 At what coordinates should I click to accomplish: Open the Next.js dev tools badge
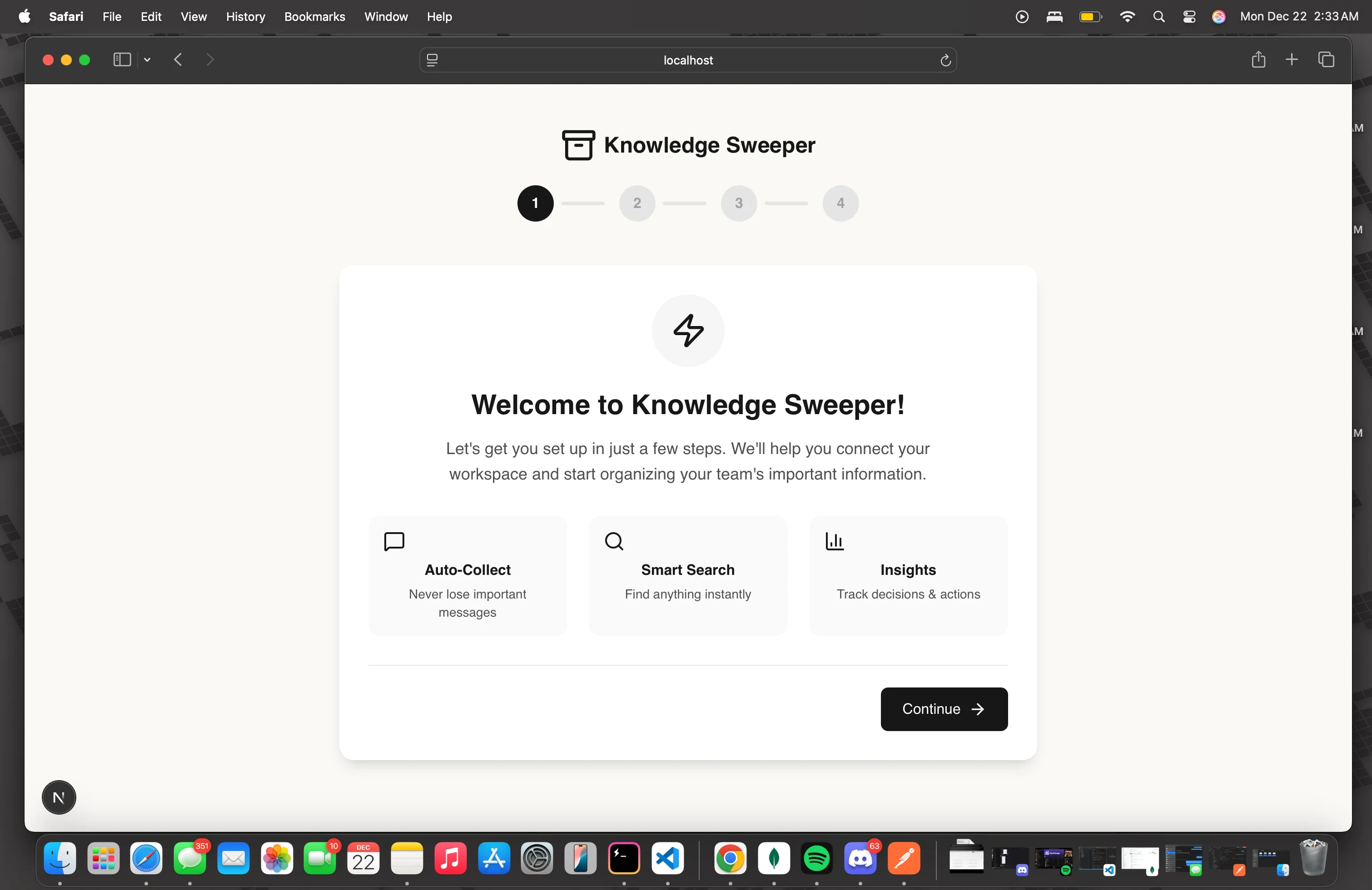coord(59,797)
